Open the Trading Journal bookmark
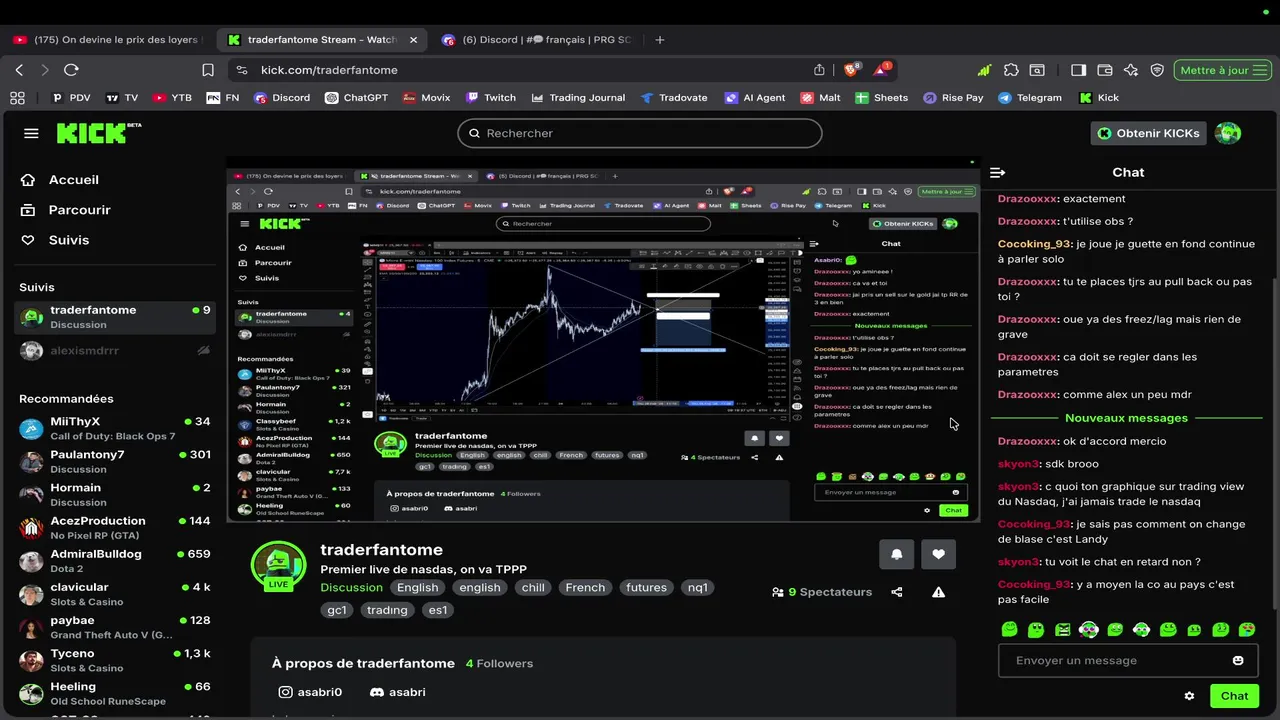 click(578, 98)
